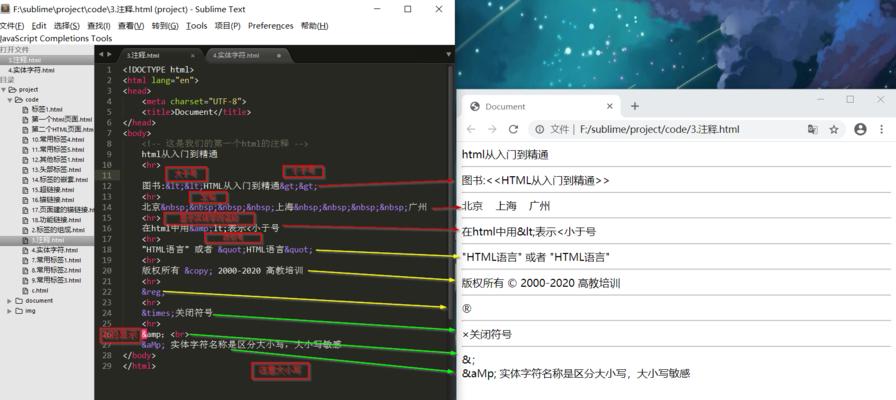This screenshot has height=400, width=896.
Task: Open 14.标签的嵌套.html in sidebar
Action: (60, 179)
